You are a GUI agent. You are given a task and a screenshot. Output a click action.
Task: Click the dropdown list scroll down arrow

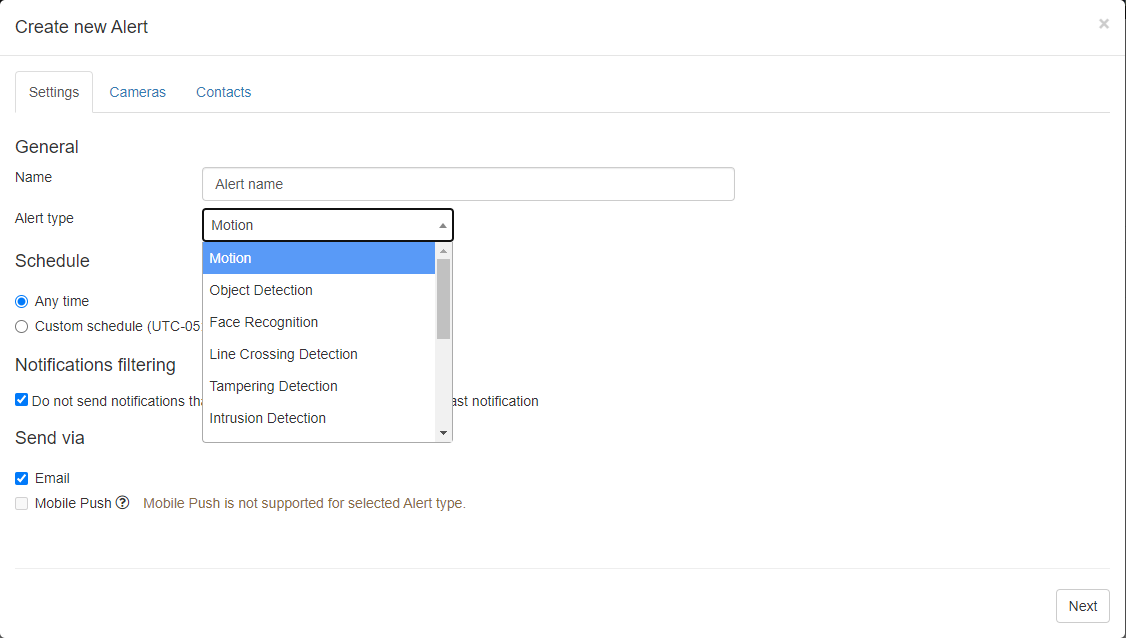[x=443, y=433]
